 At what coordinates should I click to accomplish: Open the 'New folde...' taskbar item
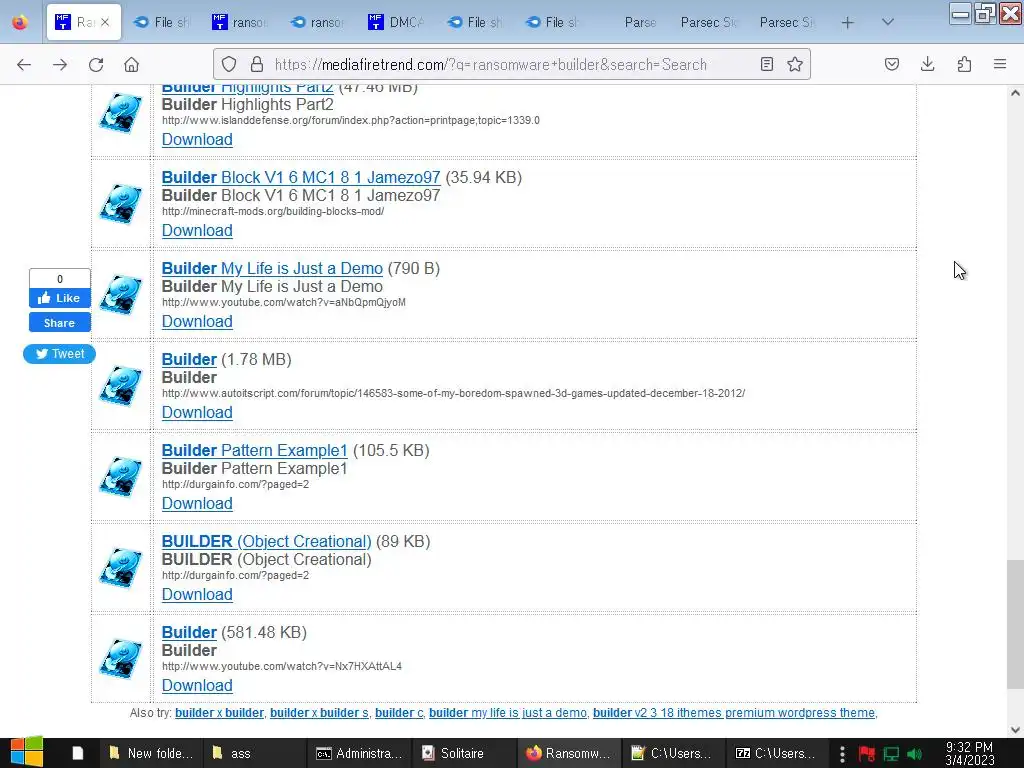[151, 753]
